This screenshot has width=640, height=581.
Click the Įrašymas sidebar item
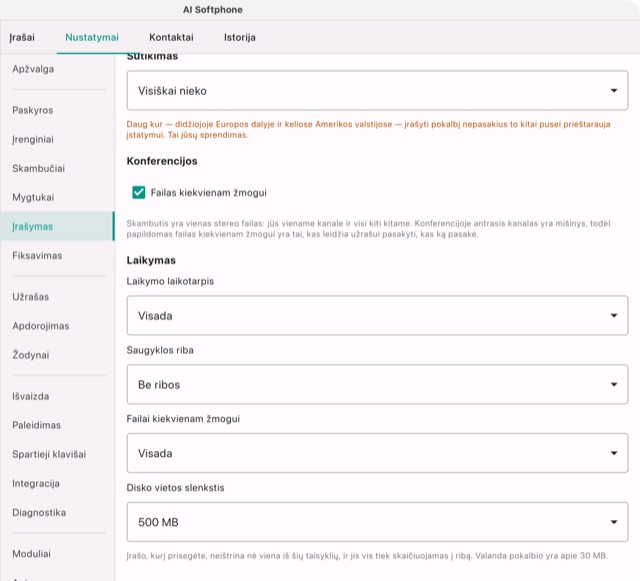coord(57,226)
